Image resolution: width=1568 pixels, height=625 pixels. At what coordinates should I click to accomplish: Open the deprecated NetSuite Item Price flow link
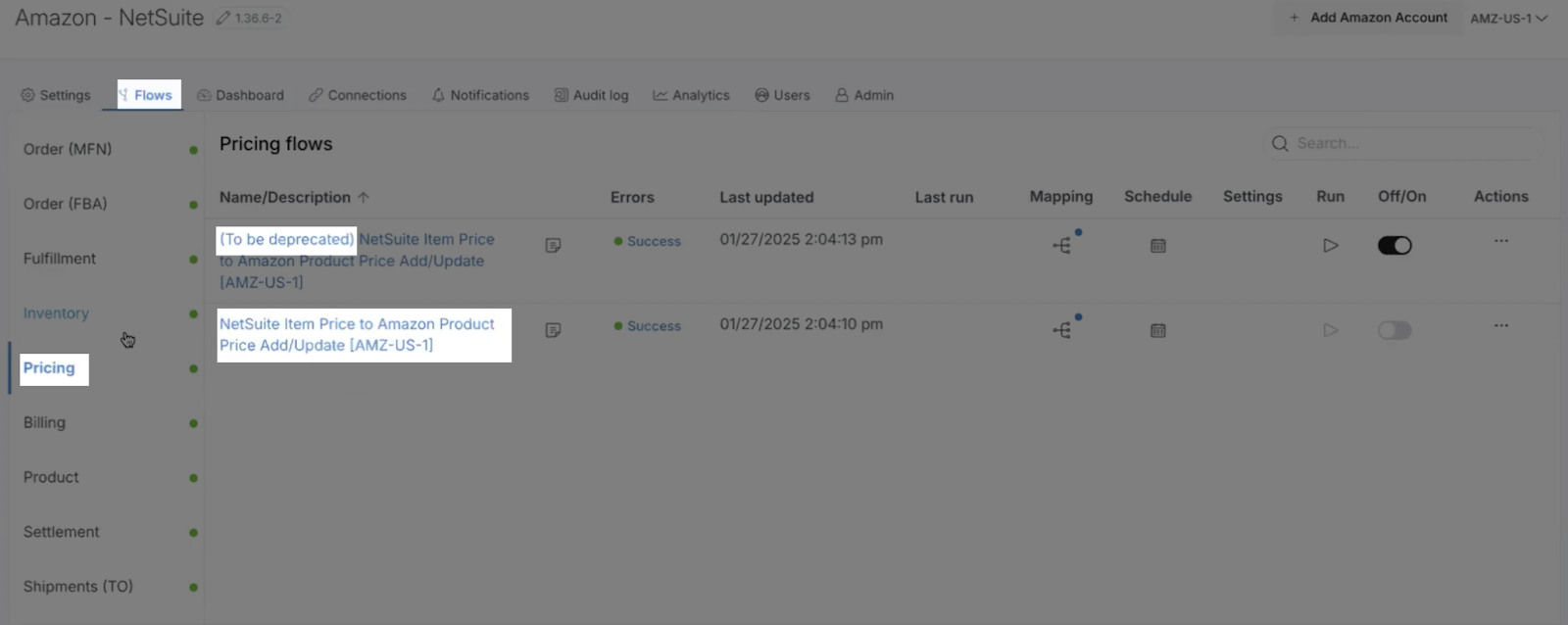[x=357, y=261]
